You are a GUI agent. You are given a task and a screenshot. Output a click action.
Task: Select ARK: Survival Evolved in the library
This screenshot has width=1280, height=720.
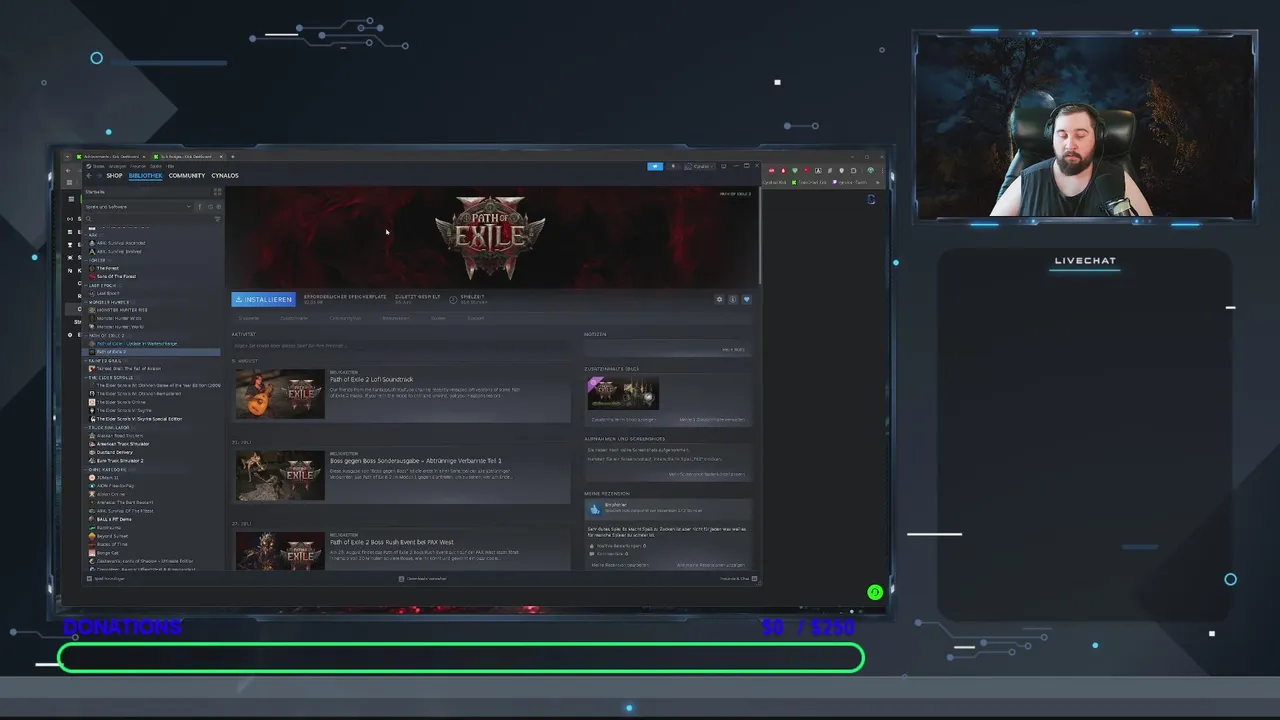pos(118,251)
